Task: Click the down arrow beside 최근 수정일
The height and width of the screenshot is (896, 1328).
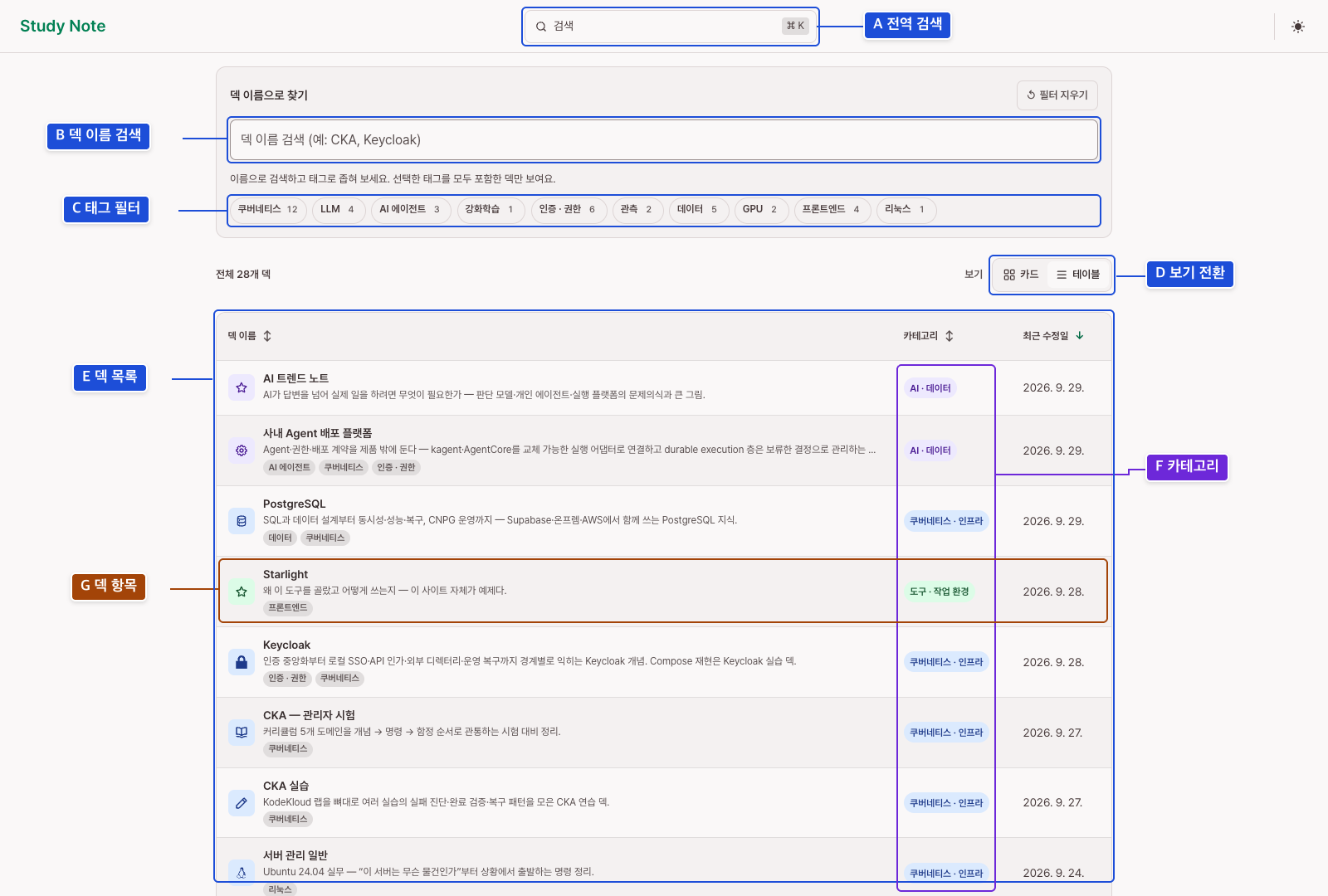Action: 1080,336
